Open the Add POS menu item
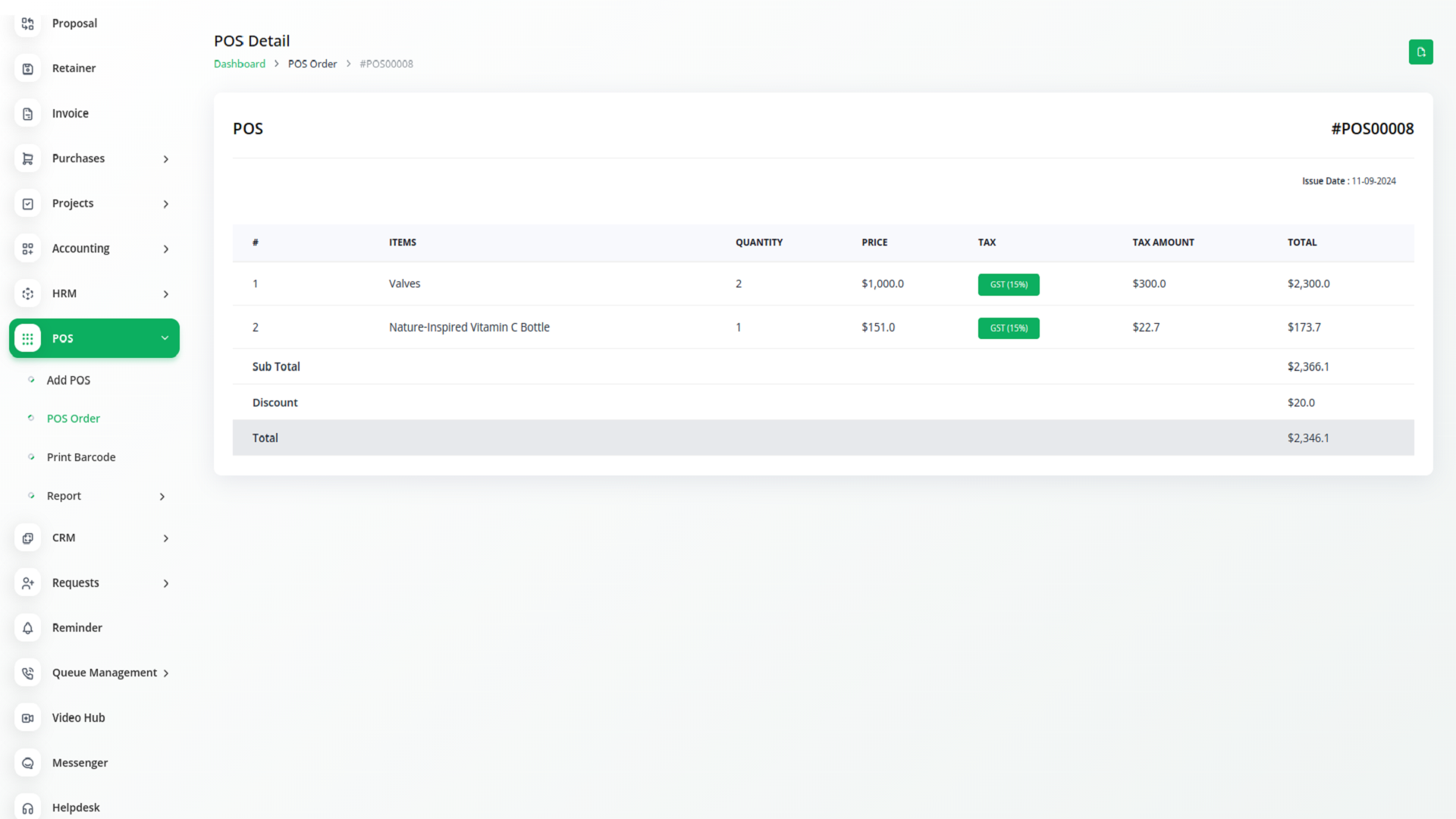The height and width of the screenshot is (819, 1456). coord(68,380)
